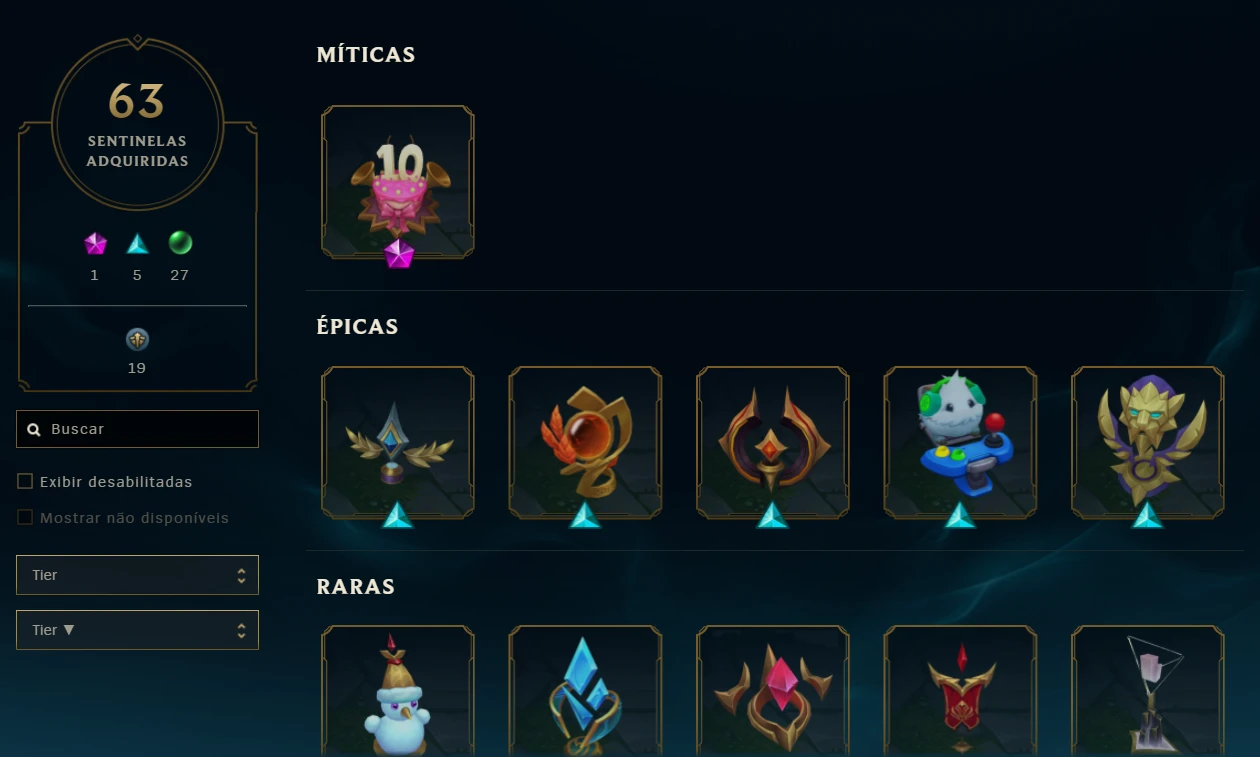The image size is (1260, 757).
Task: Select the 10th anniversary cake ward
Action: (x=398, y=182)
